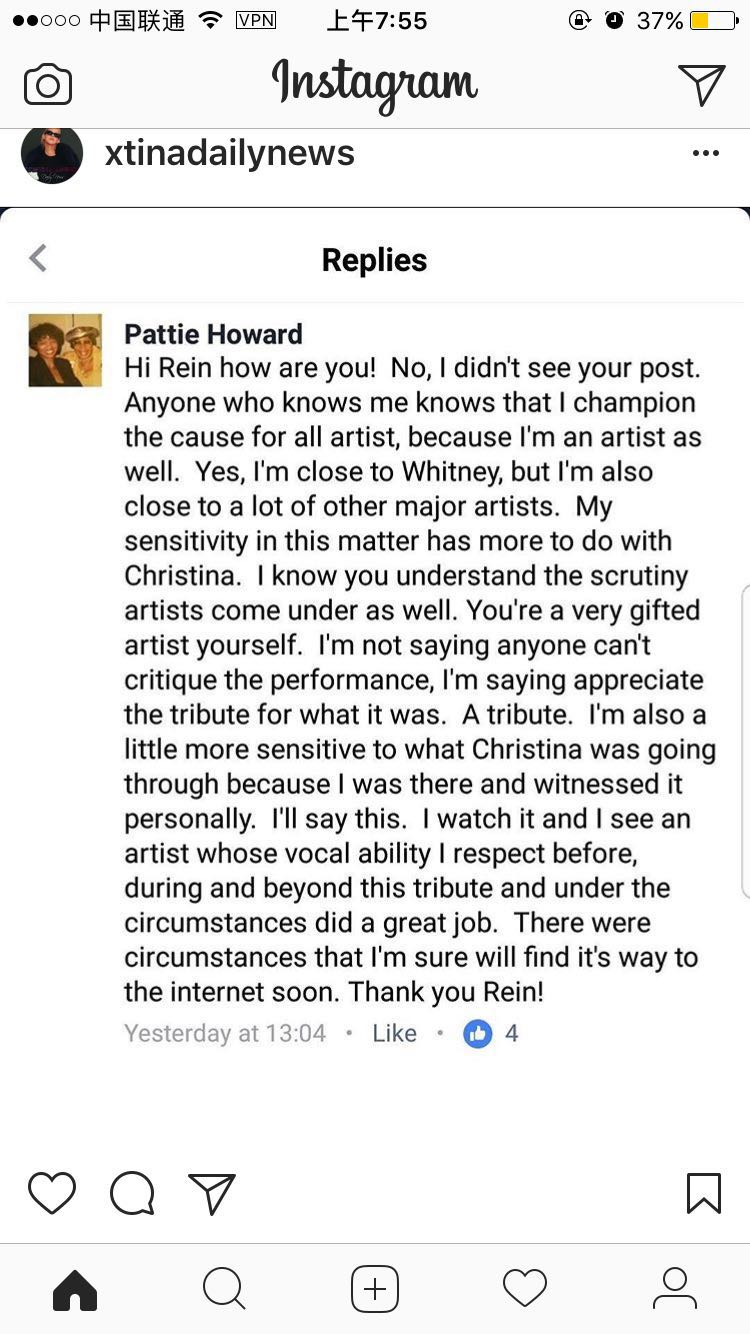The width and height of the screenshot is (750, 1334).
Task: Open the Search tab
Action: point(224,1289)
